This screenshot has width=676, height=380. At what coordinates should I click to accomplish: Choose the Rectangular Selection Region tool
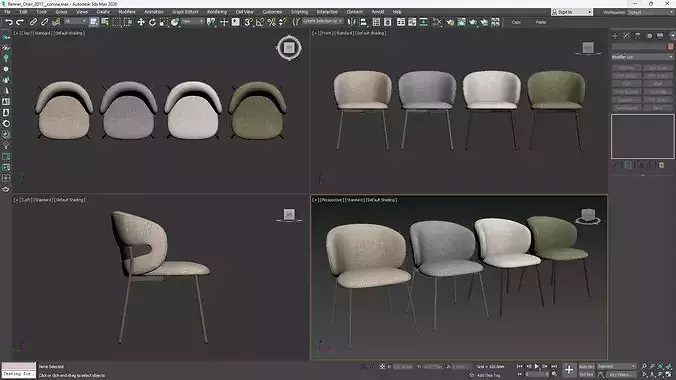click(117, 22)
